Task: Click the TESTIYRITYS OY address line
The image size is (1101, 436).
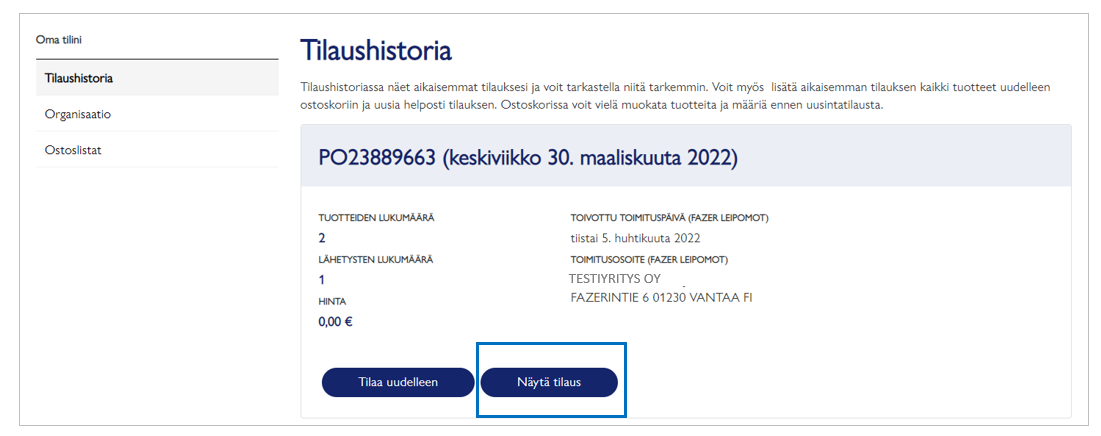Action: (615, 279)
